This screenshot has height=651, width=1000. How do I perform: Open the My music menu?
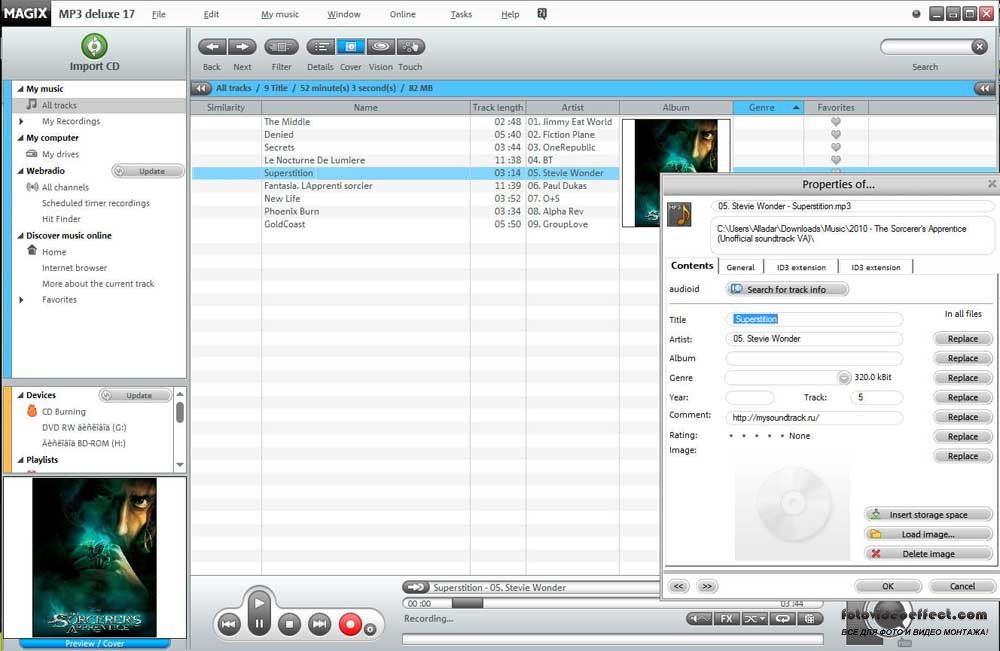click(x=279, y=14)
